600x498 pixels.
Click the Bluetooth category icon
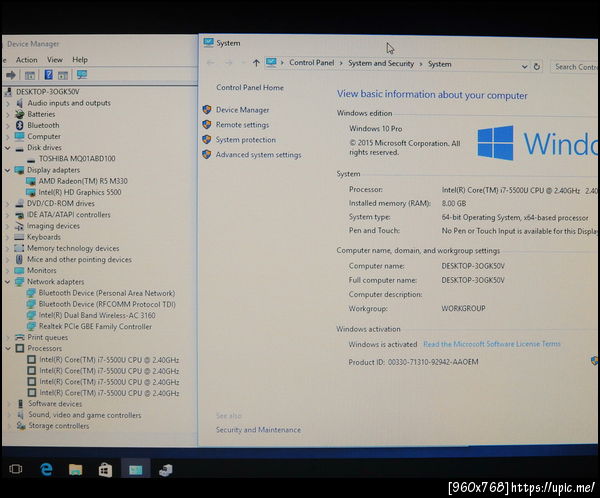pos(20,125)
